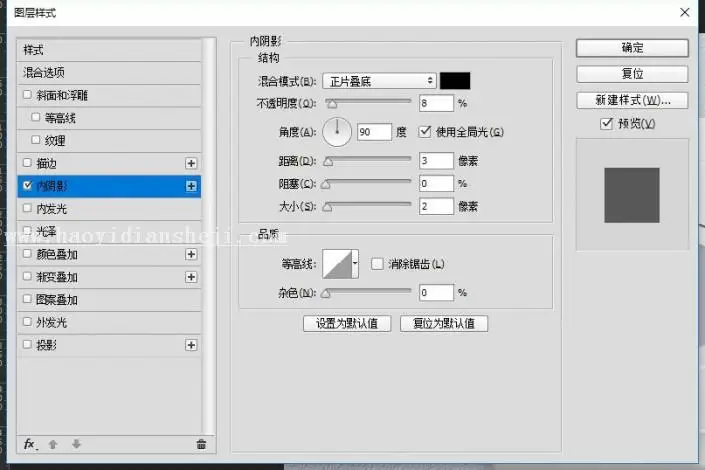705x470 pixels.
Task: Click the 杂色 percentage input field
Action: tap(436, 293)
